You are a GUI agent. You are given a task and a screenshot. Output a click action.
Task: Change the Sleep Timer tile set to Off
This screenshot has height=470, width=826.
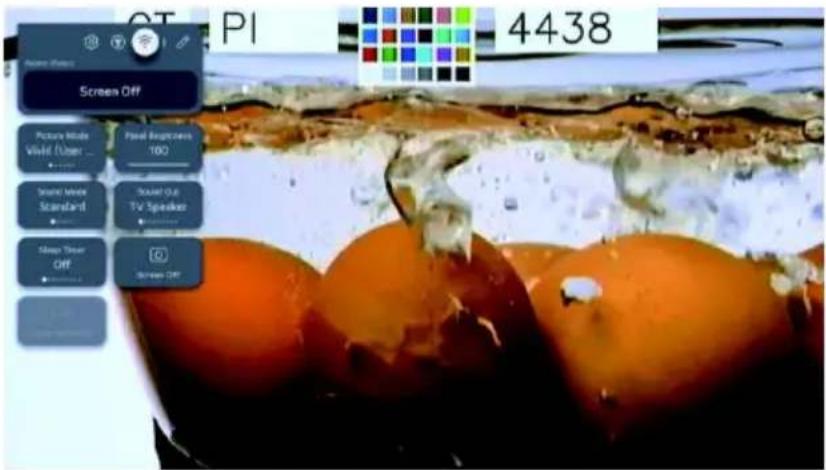coord(62,262)
